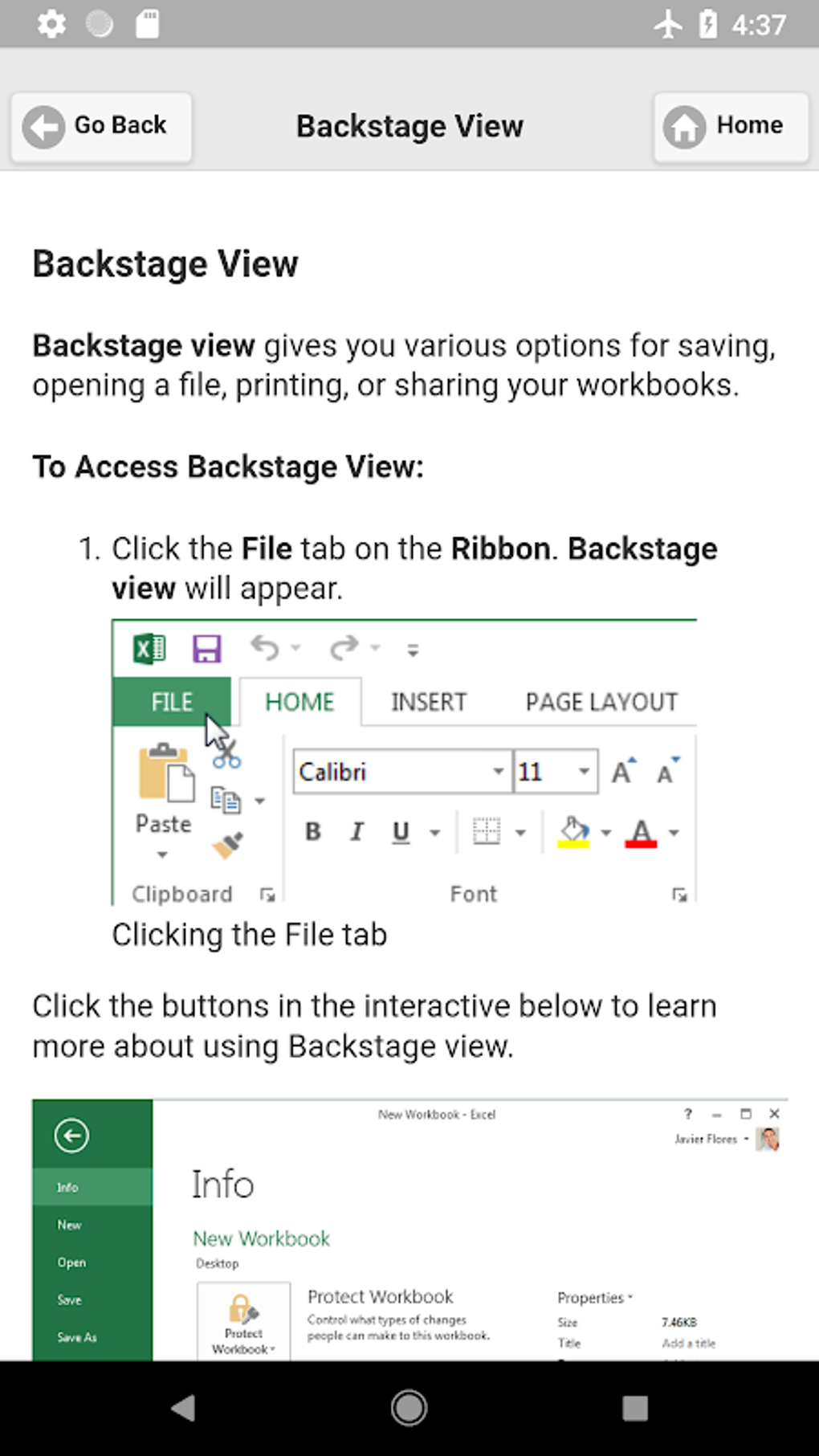Click the circular back arrow in Backstage view
819x1456 pixels.
tap(72, 1135)
